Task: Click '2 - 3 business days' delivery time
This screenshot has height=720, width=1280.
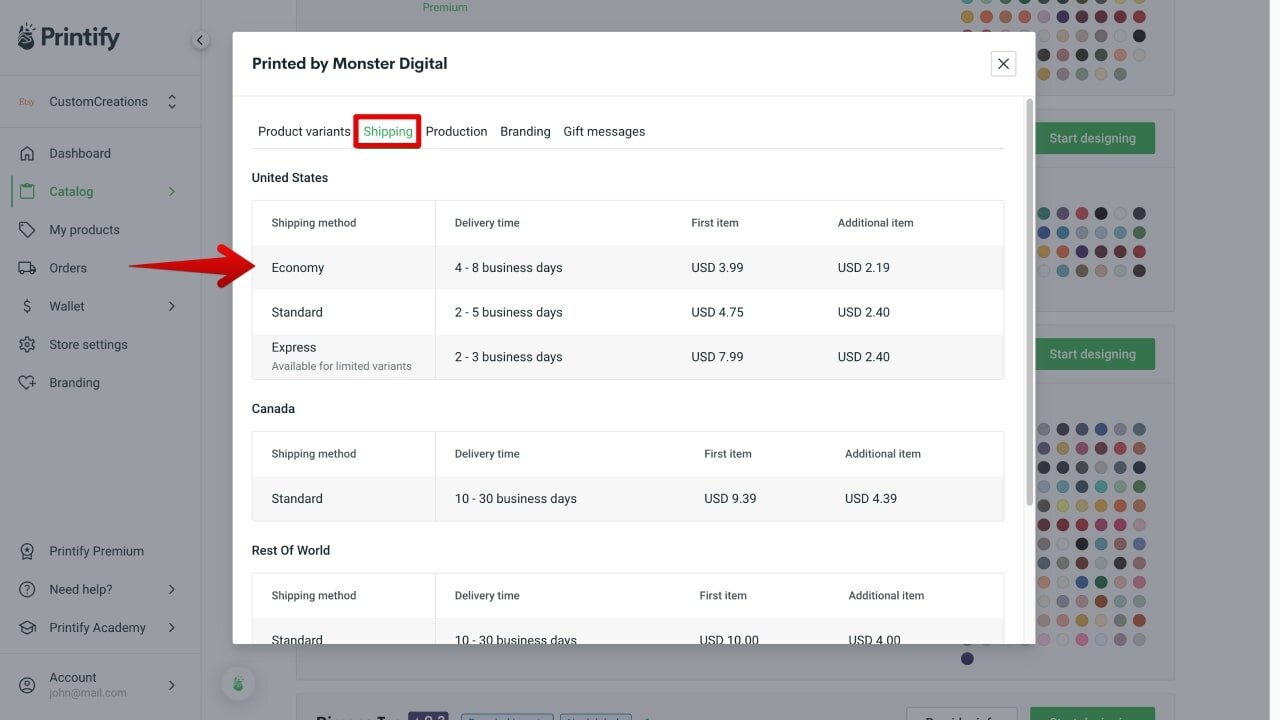Action: tap(508, 356)
